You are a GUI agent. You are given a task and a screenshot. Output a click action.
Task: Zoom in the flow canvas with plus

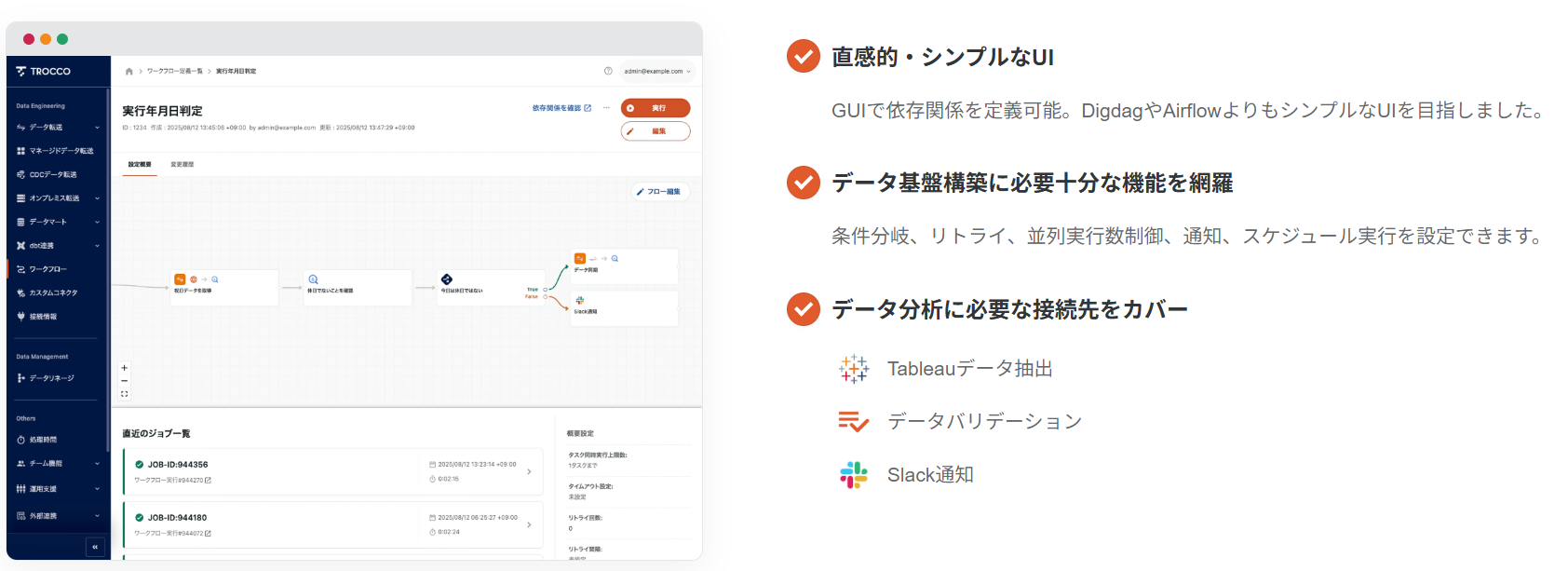(125, 368)
